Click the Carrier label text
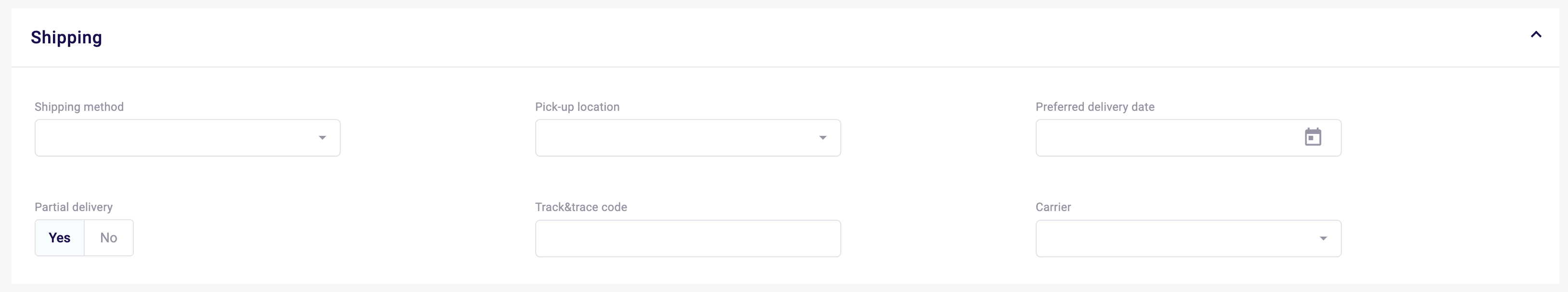This screenshot has height=292, width=1568. pos(1053,207)
